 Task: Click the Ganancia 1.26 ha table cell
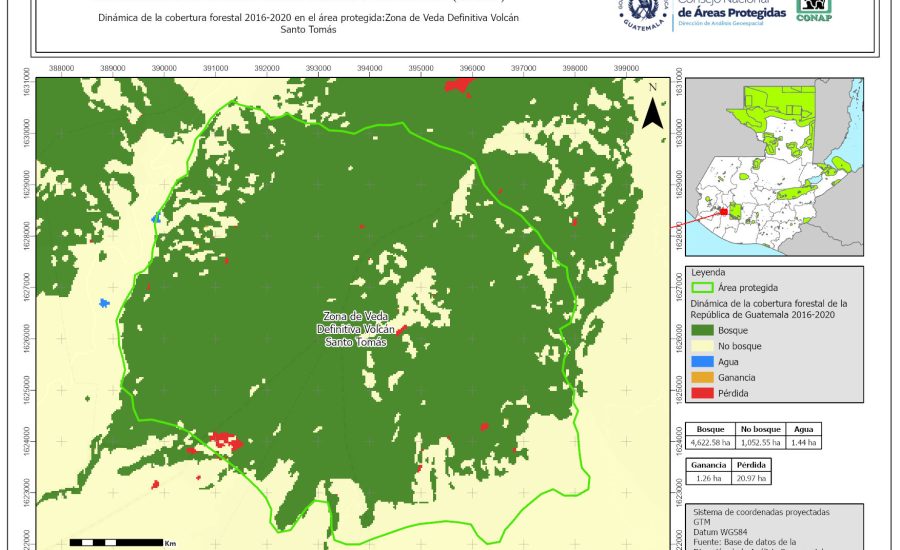tap(709, 478)
